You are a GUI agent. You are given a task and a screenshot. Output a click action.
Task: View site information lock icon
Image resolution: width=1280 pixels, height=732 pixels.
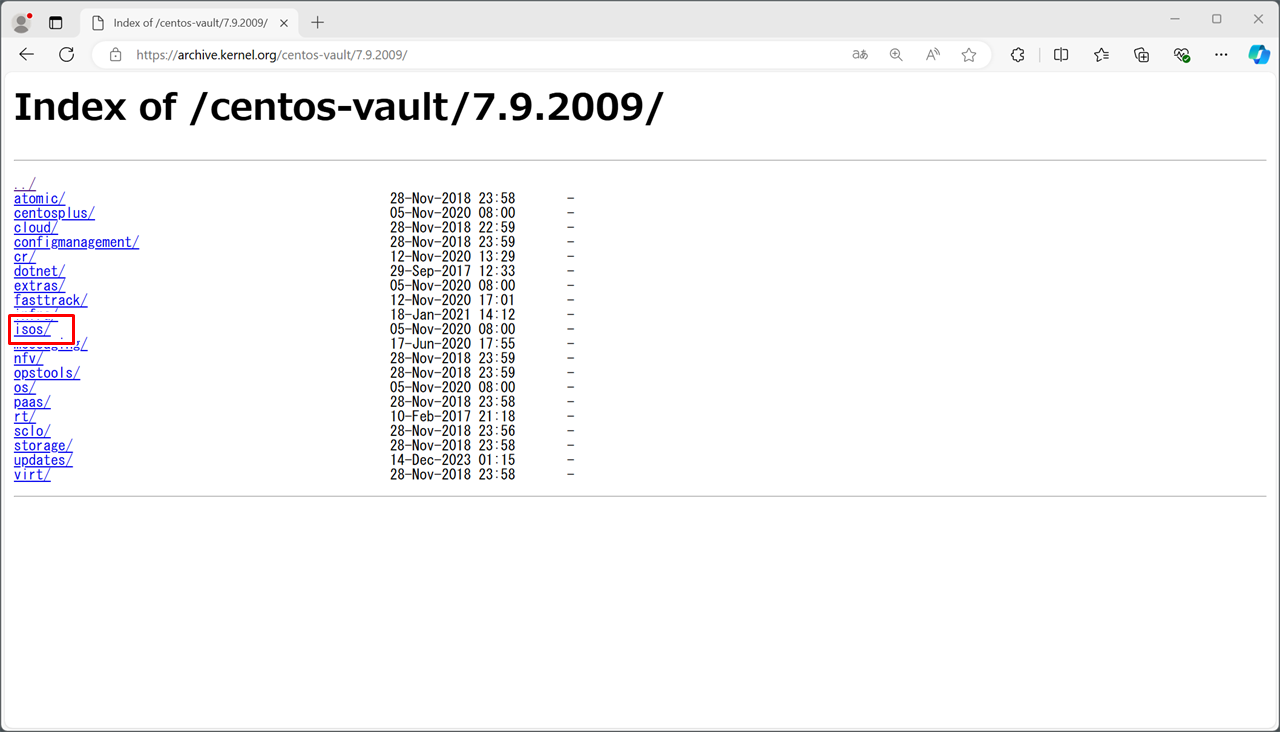115,55
